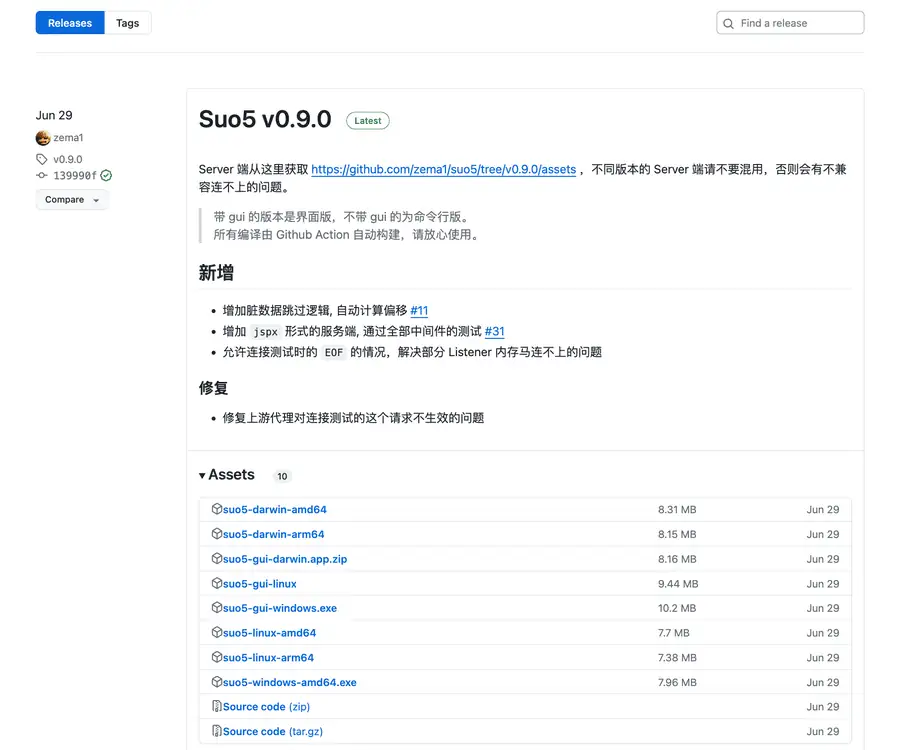The height and width of the screenshot is (750, 900).
Task: Select the Releases tab
Action: [69, 22]
